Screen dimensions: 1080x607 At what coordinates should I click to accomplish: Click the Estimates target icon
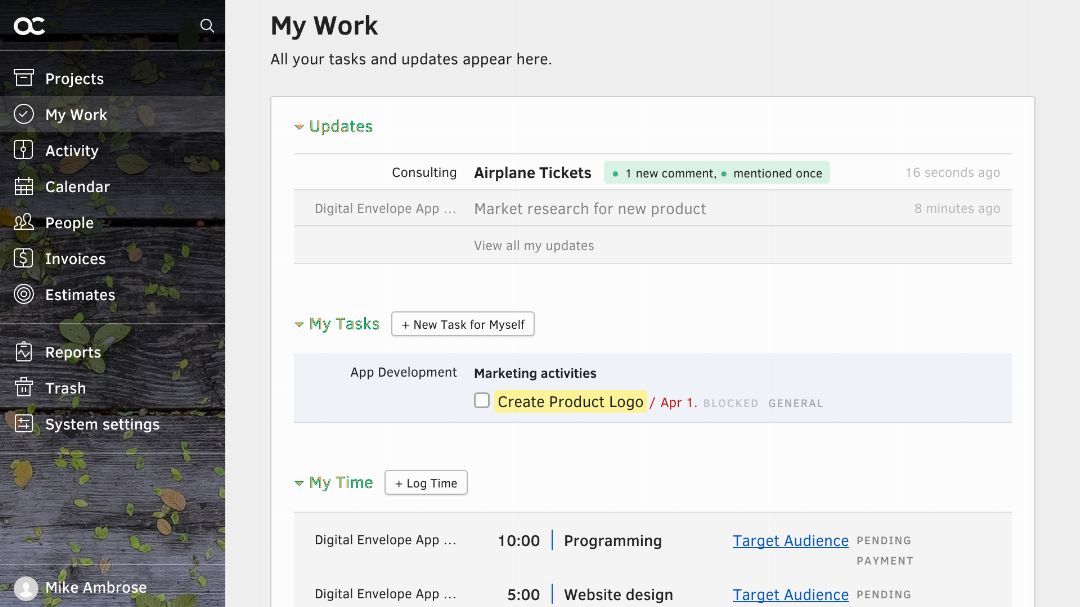click(x=24, y=294)
